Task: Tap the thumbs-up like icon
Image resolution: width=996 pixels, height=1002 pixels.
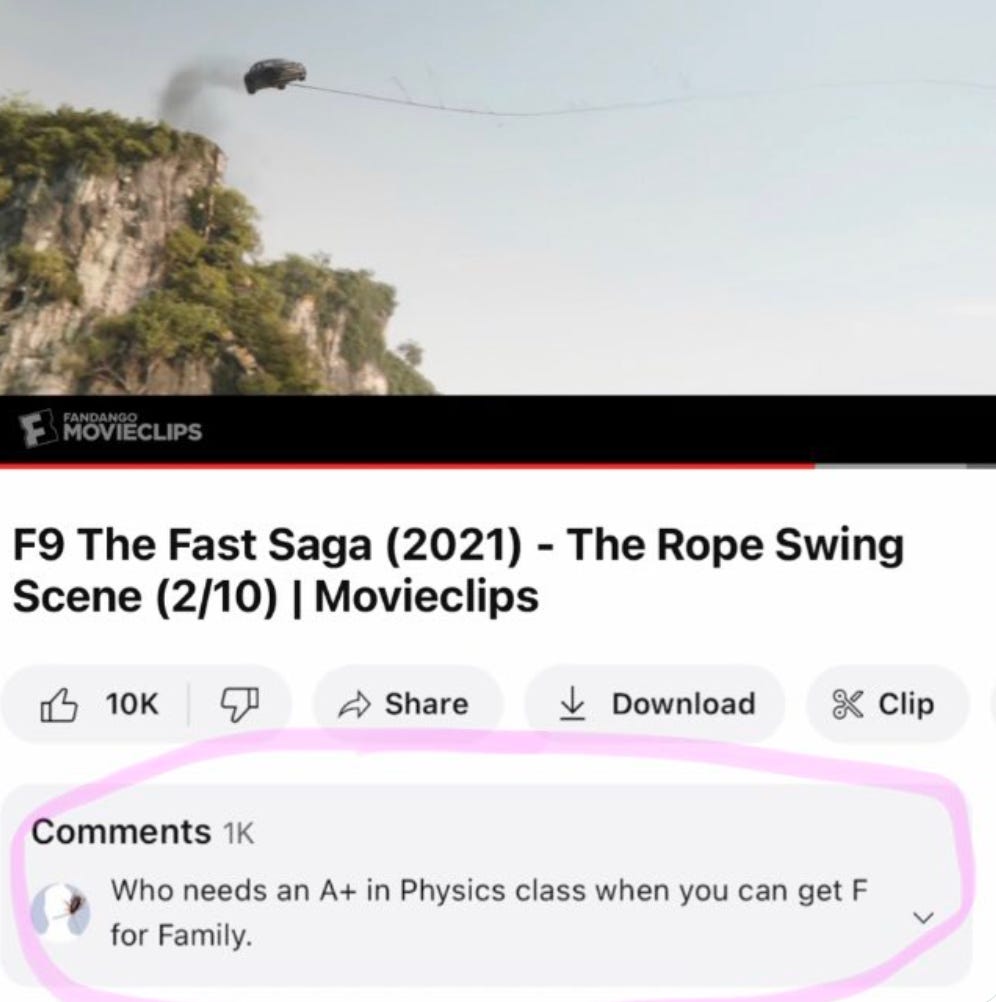Action: coord(59,703)
